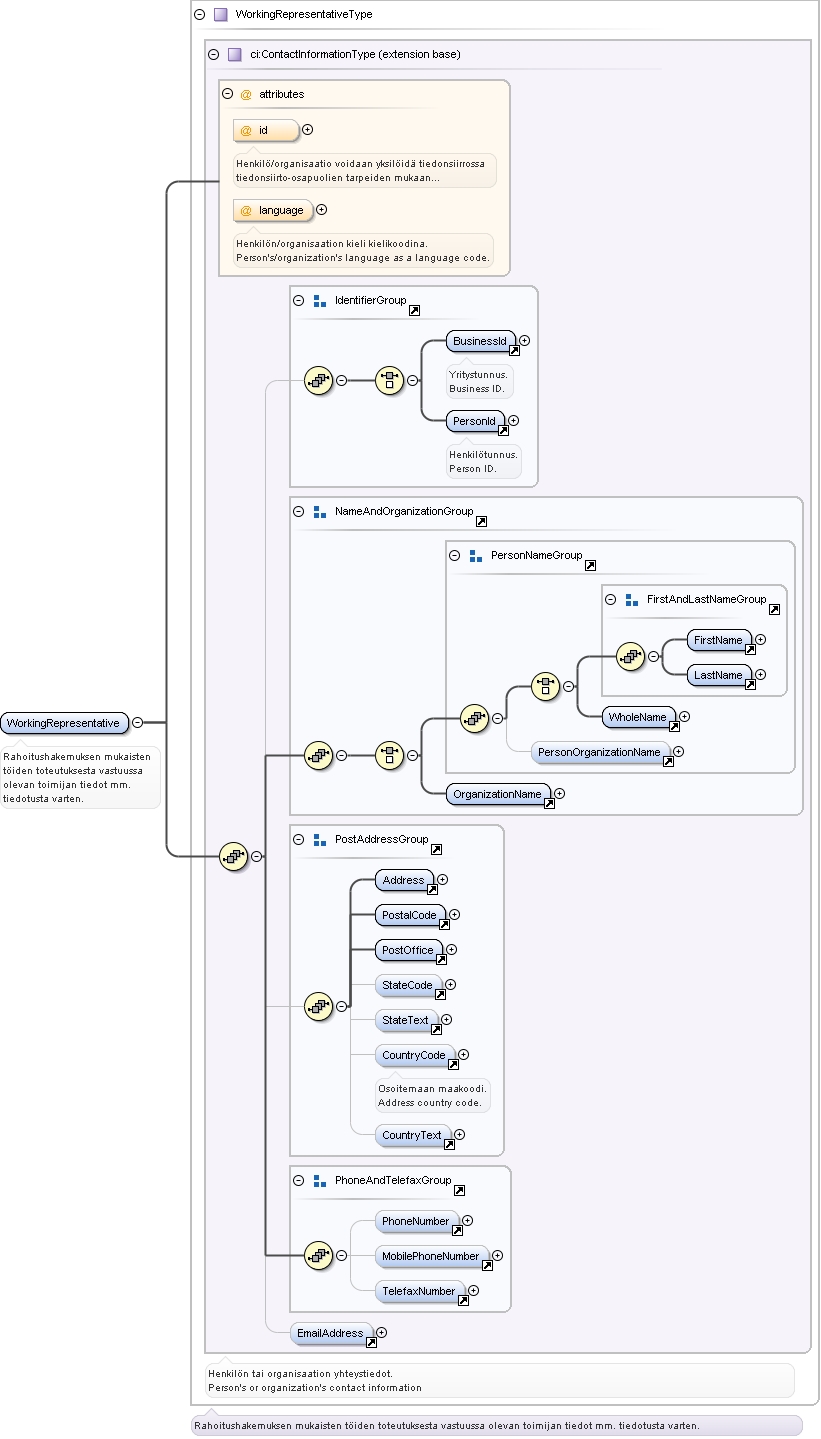821x1439 pixels.
Task: Select the MobilePhoneNumber element
Action: [x=432, y=1256]
